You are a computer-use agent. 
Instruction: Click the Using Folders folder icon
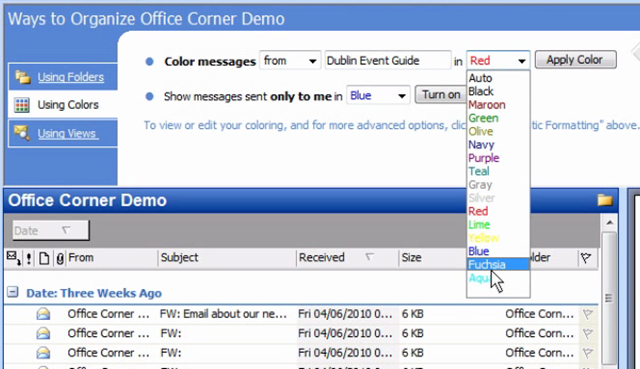point(22,77)
